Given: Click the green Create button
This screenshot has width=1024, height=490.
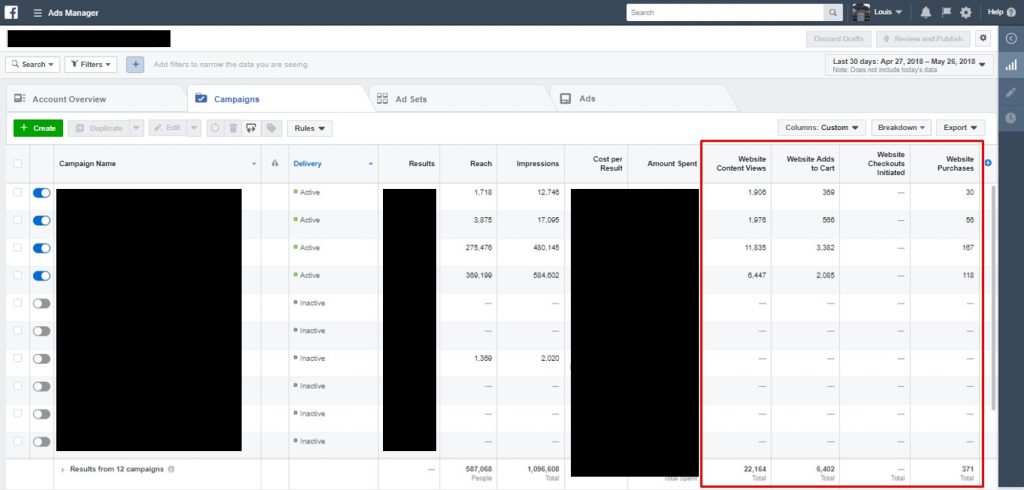Looking at the screenshot, I should pyautogui.click(x=38, y=128).
